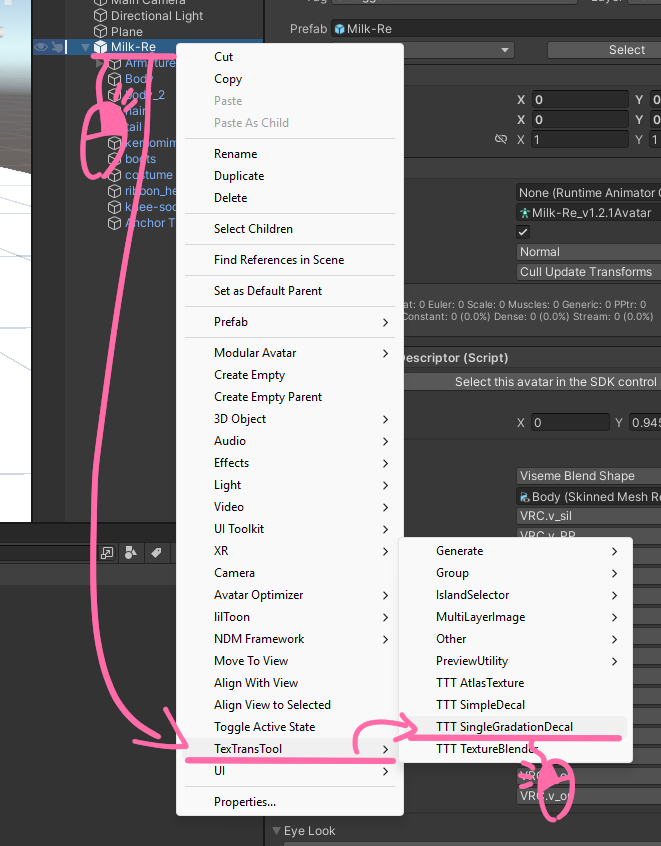Toggle the scene picking hand icon for Milk-Re

[58, 47]
